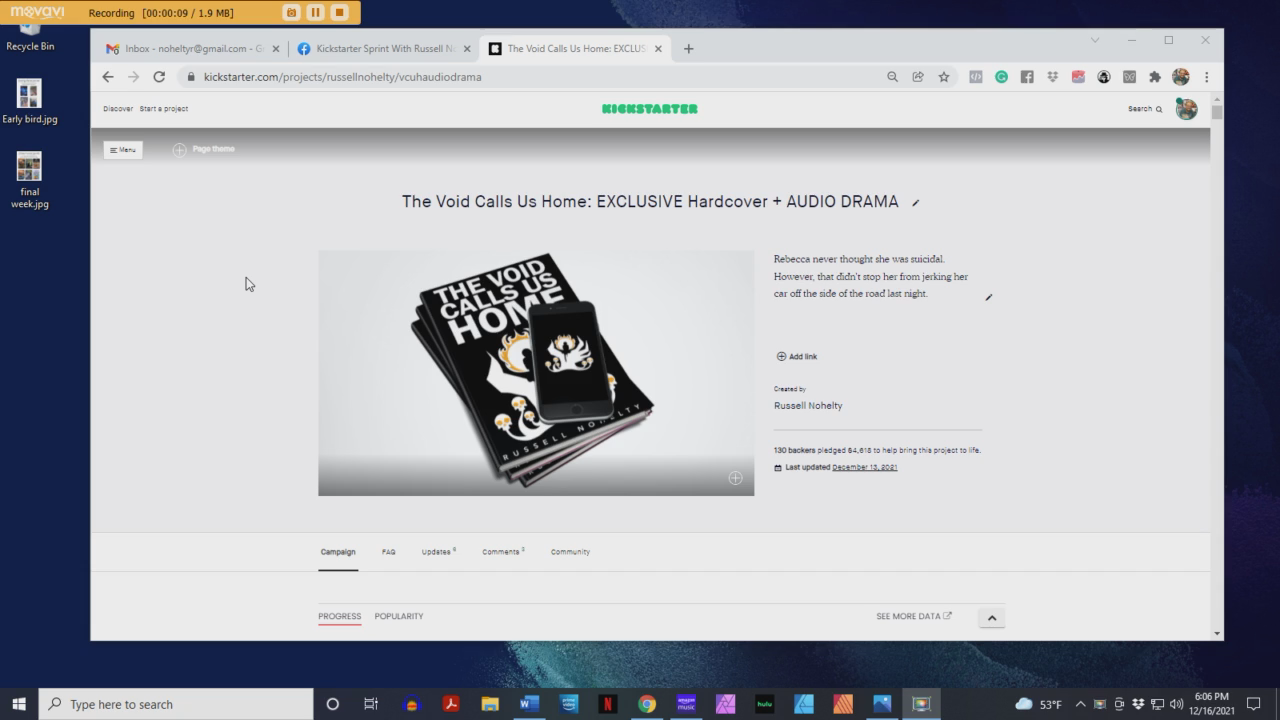This screenshot has height=720, width=1280.
Task: Click Start a project link
Action: pos(164,109)
